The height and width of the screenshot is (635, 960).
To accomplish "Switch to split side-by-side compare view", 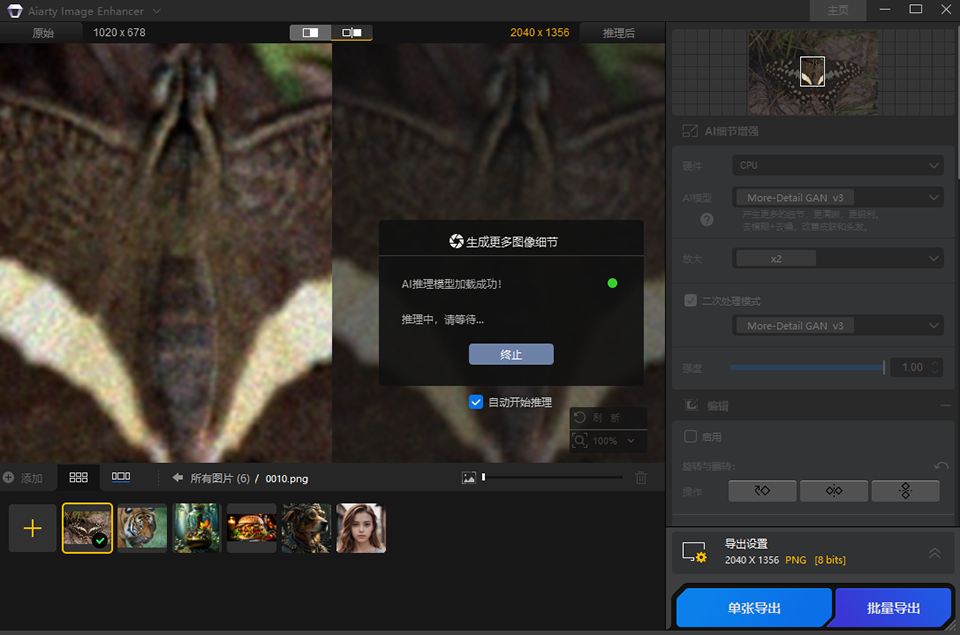I will tap(351, 32).
